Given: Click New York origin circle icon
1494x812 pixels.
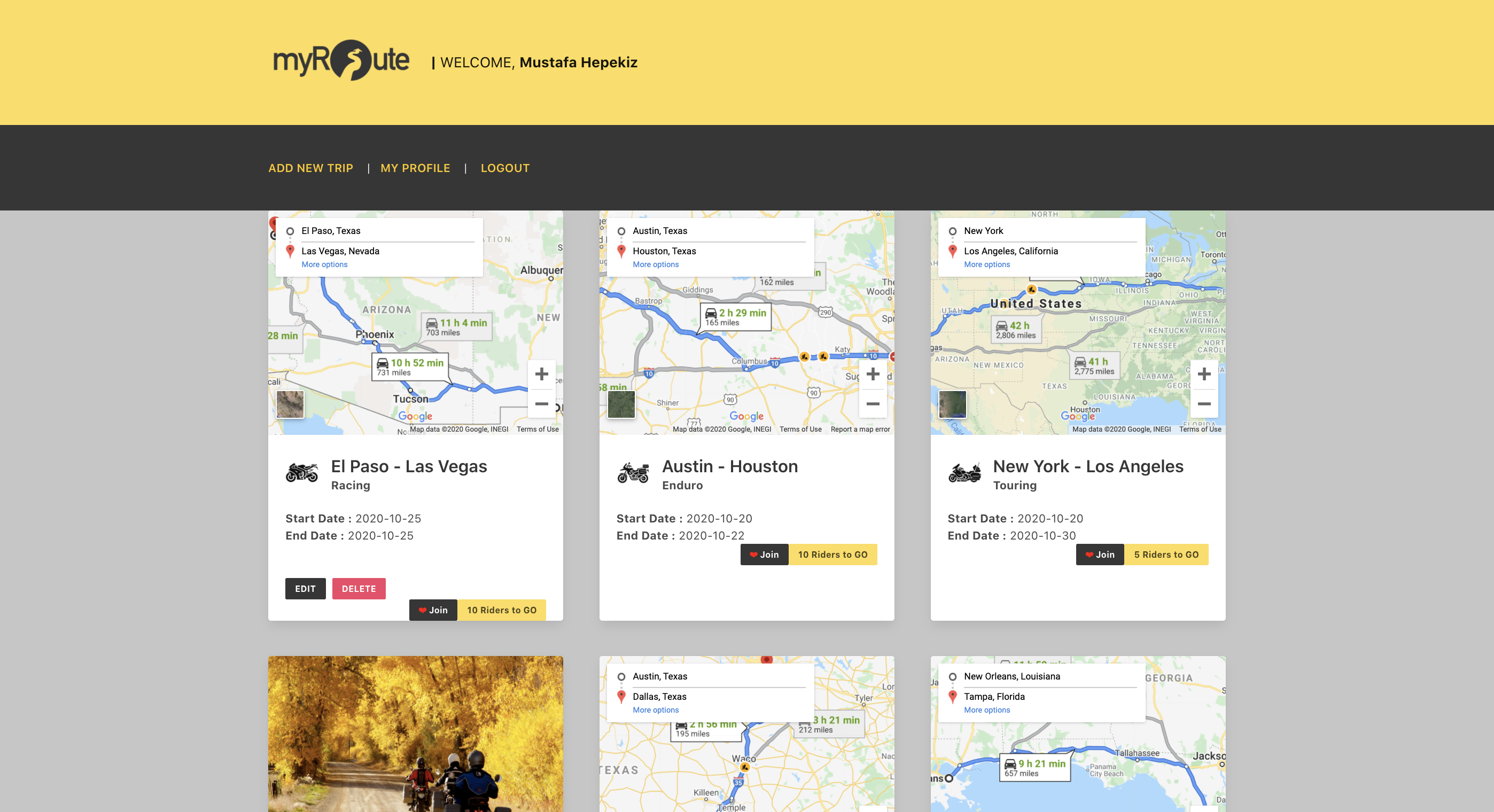Looking at the screenshot, I should 952,231.
